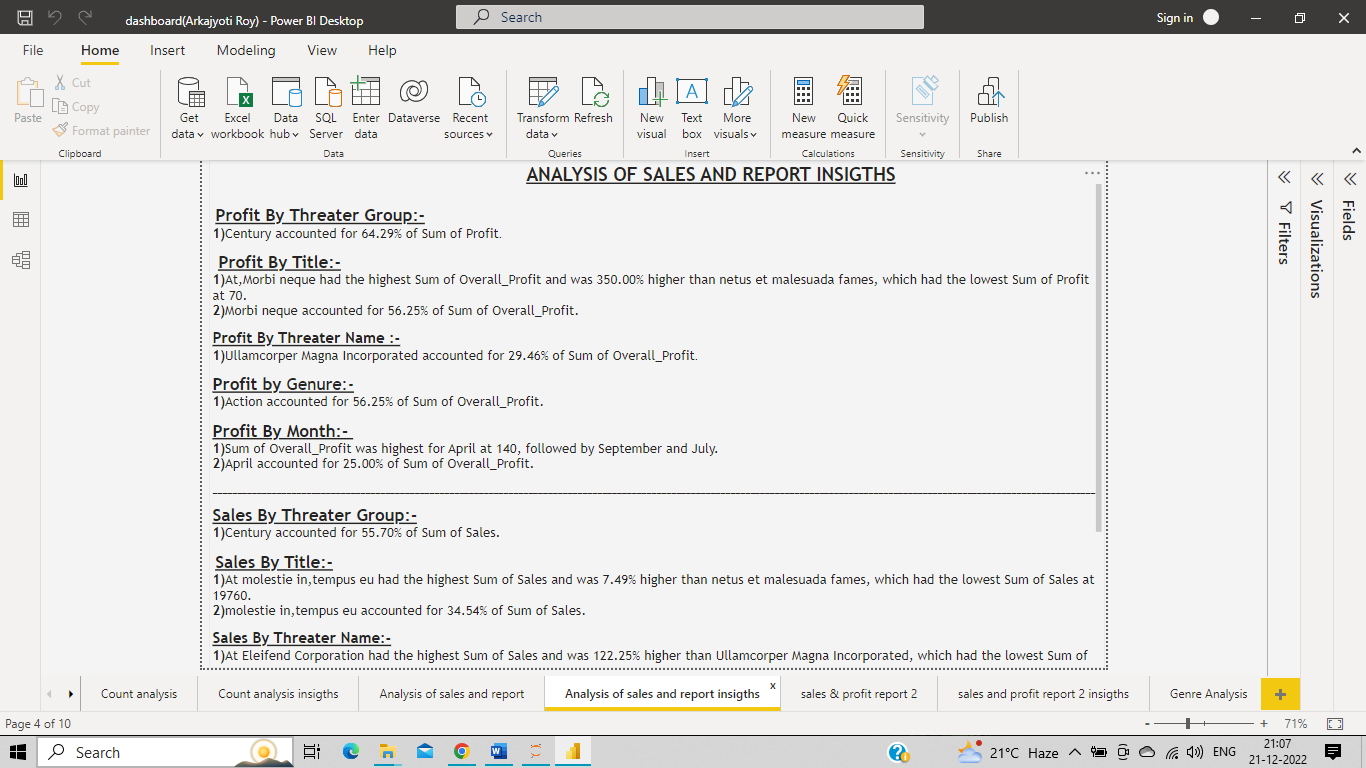Image resolution: width=1366 pixels, height=768 pixels.
Task: Insert a Text box
Action: [691, 107]
